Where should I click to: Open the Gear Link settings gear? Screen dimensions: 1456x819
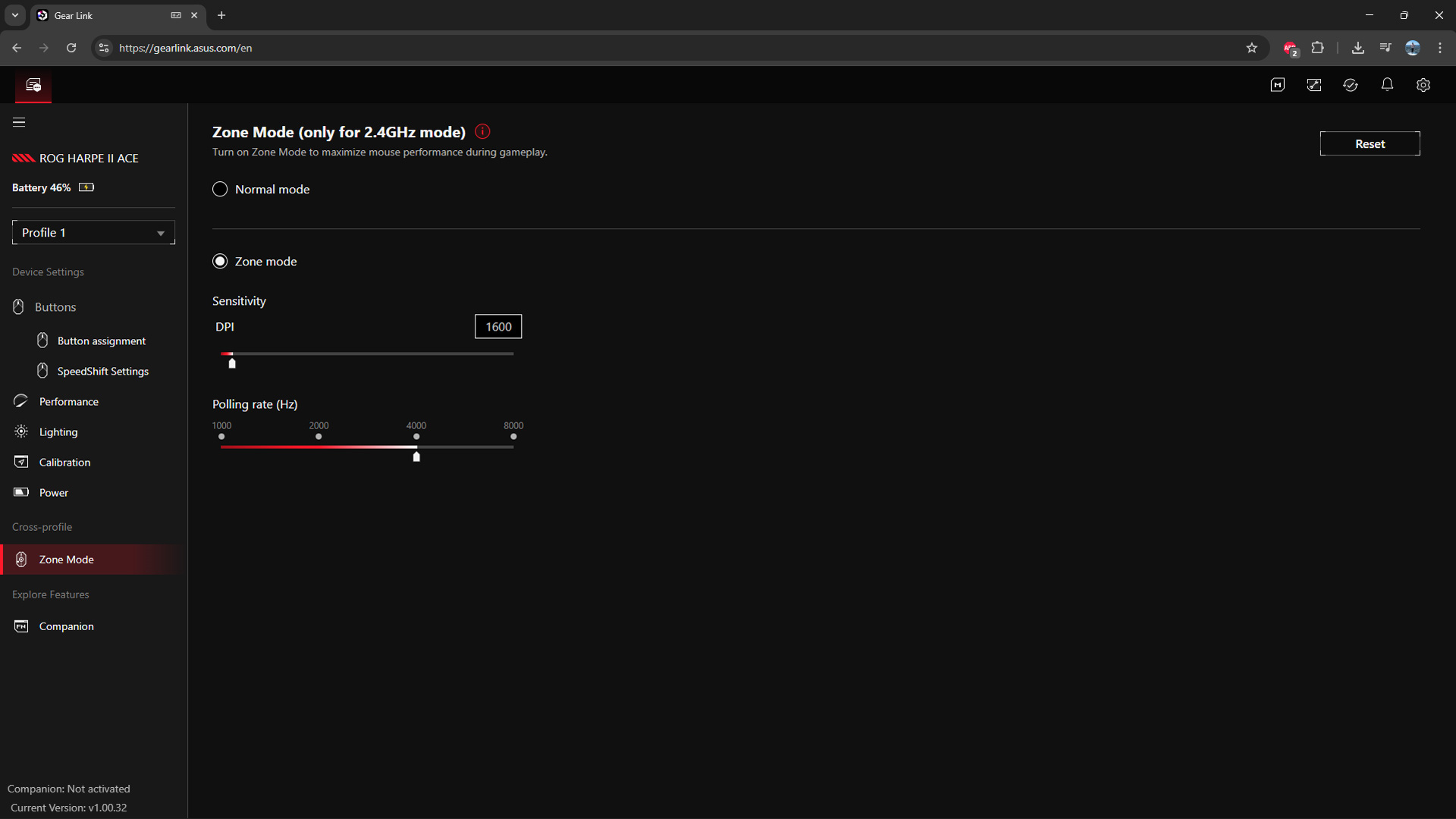(x=1423, y=85)
